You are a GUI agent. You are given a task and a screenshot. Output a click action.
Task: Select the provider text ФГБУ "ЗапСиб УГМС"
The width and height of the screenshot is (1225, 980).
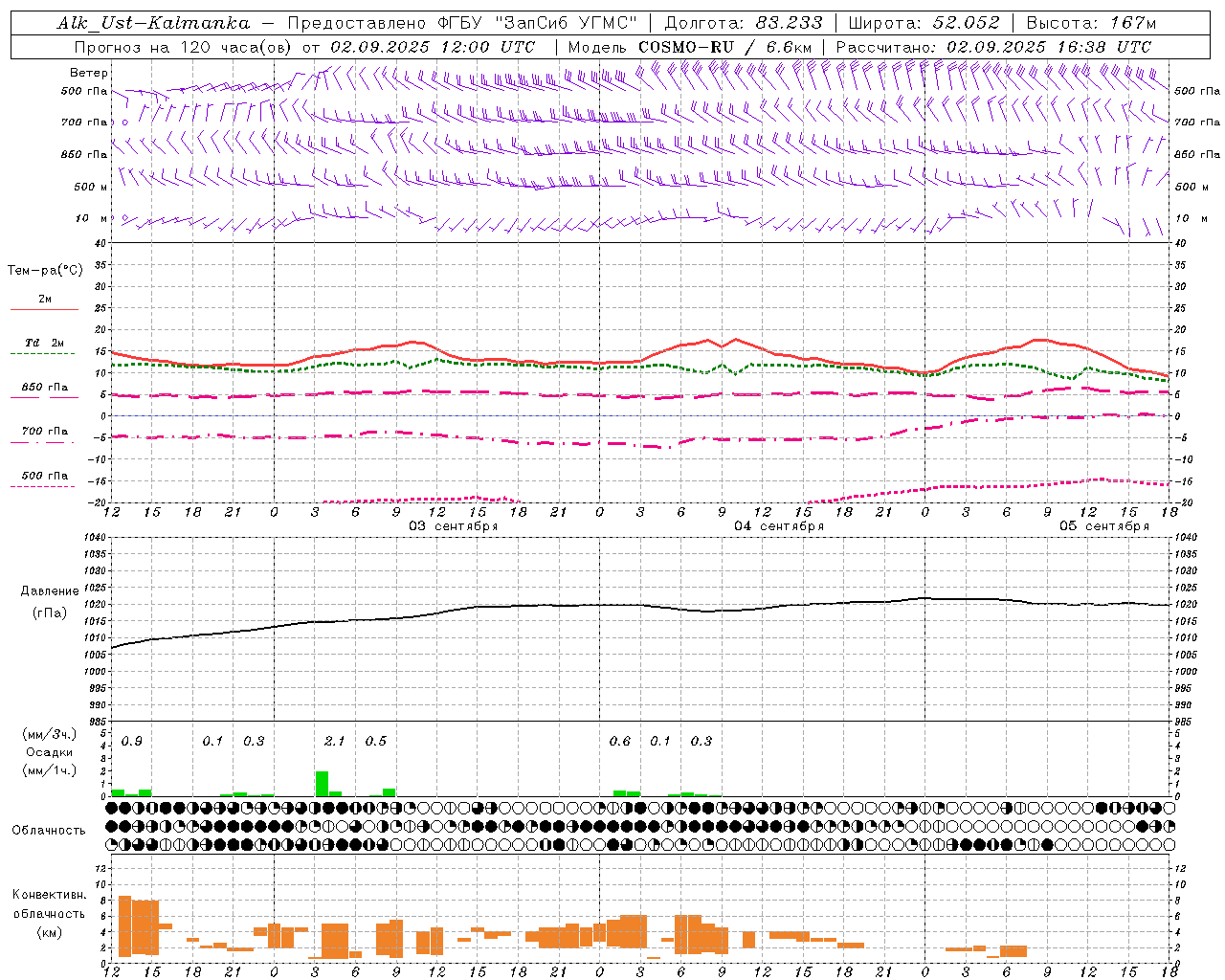click(x=538, y=23)
